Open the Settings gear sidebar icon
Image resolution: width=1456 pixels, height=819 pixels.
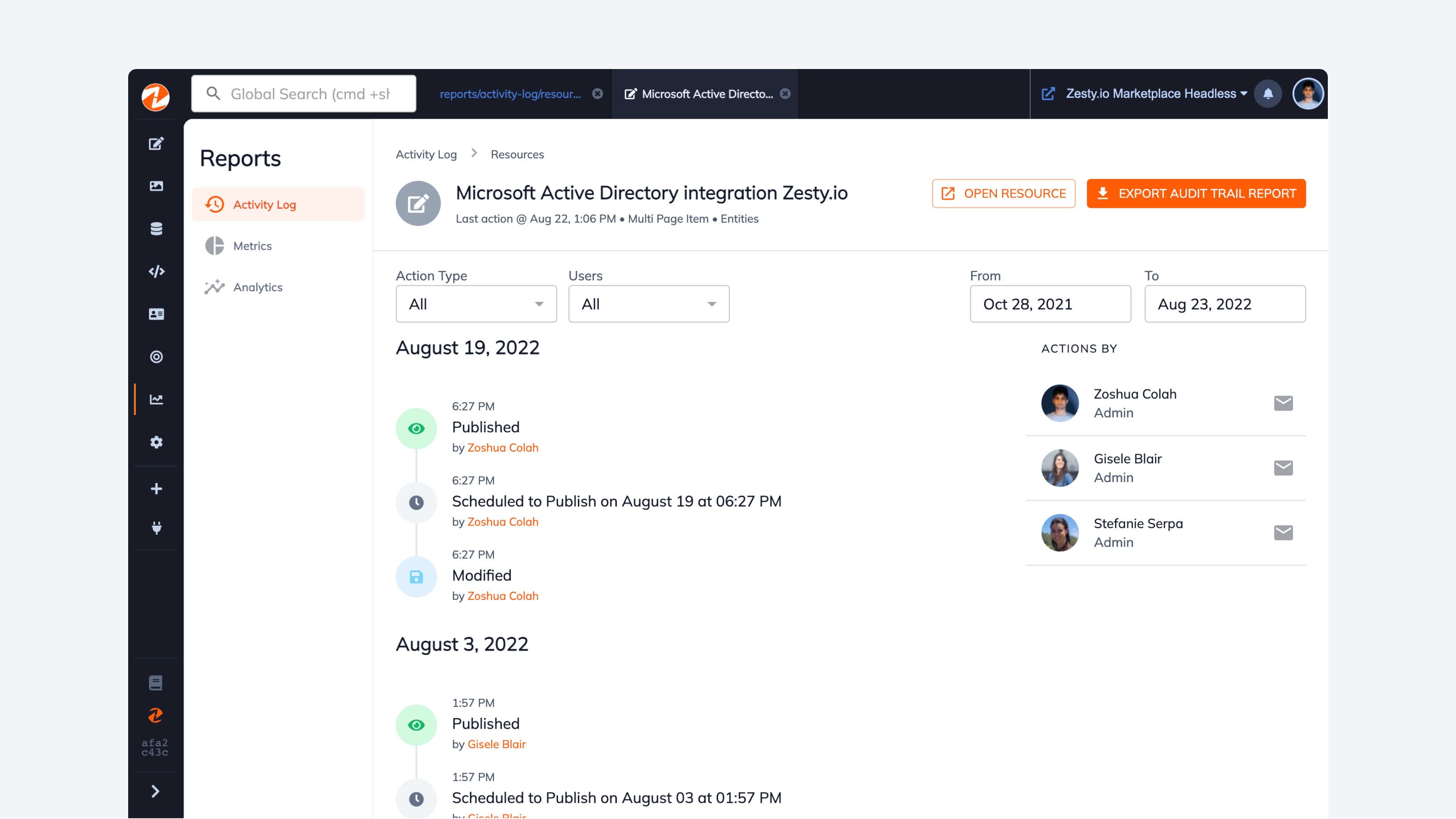(x=156, y=442)
